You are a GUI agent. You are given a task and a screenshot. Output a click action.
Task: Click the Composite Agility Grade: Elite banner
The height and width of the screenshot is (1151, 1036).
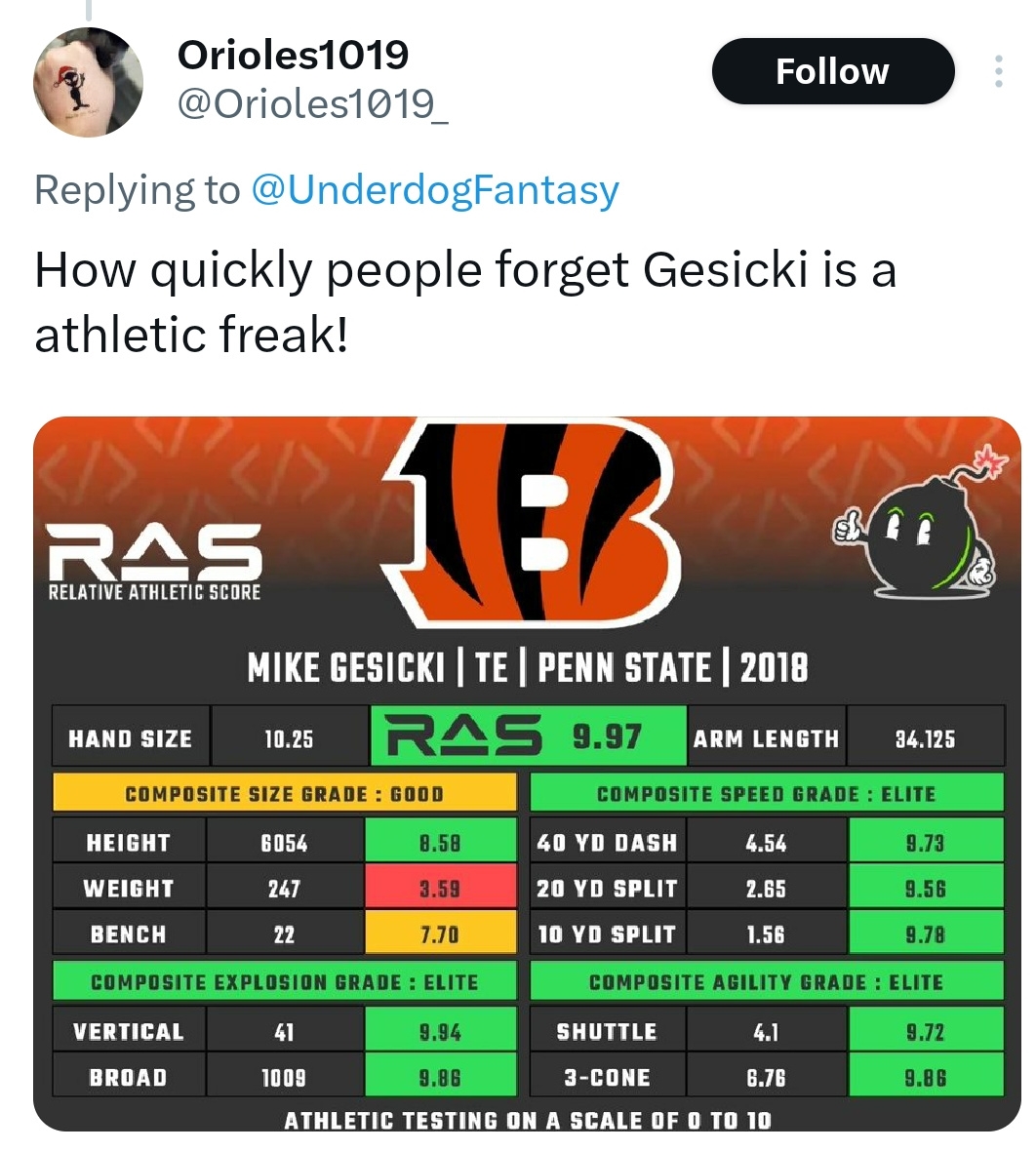[767, 982]
